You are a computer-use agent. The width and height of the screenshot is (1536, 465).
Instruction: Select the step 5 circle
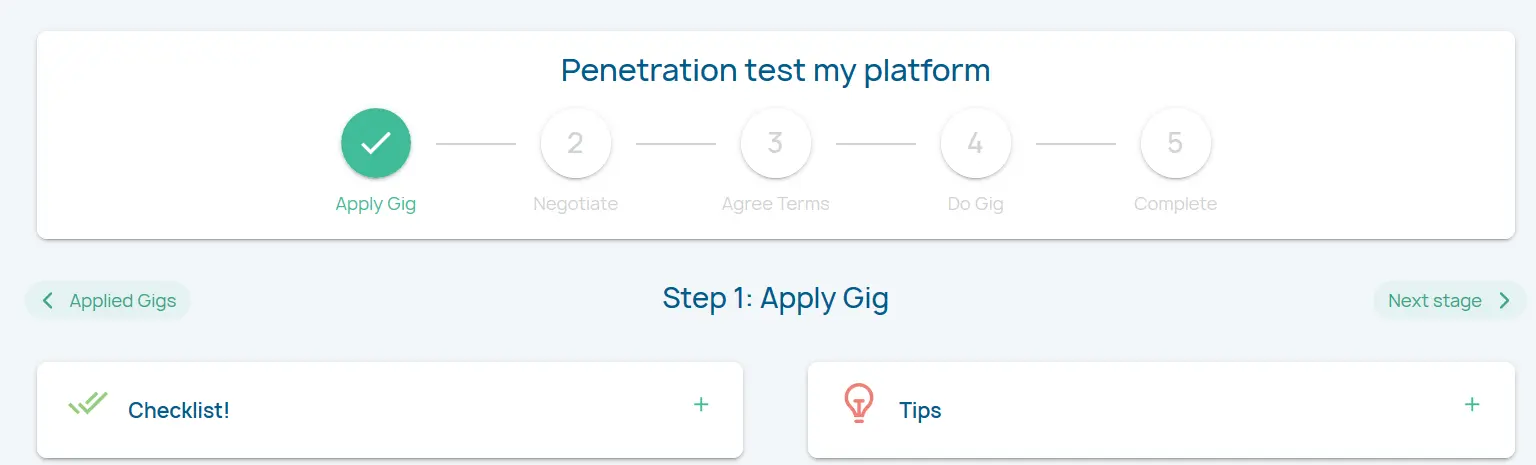[1176, 144]
